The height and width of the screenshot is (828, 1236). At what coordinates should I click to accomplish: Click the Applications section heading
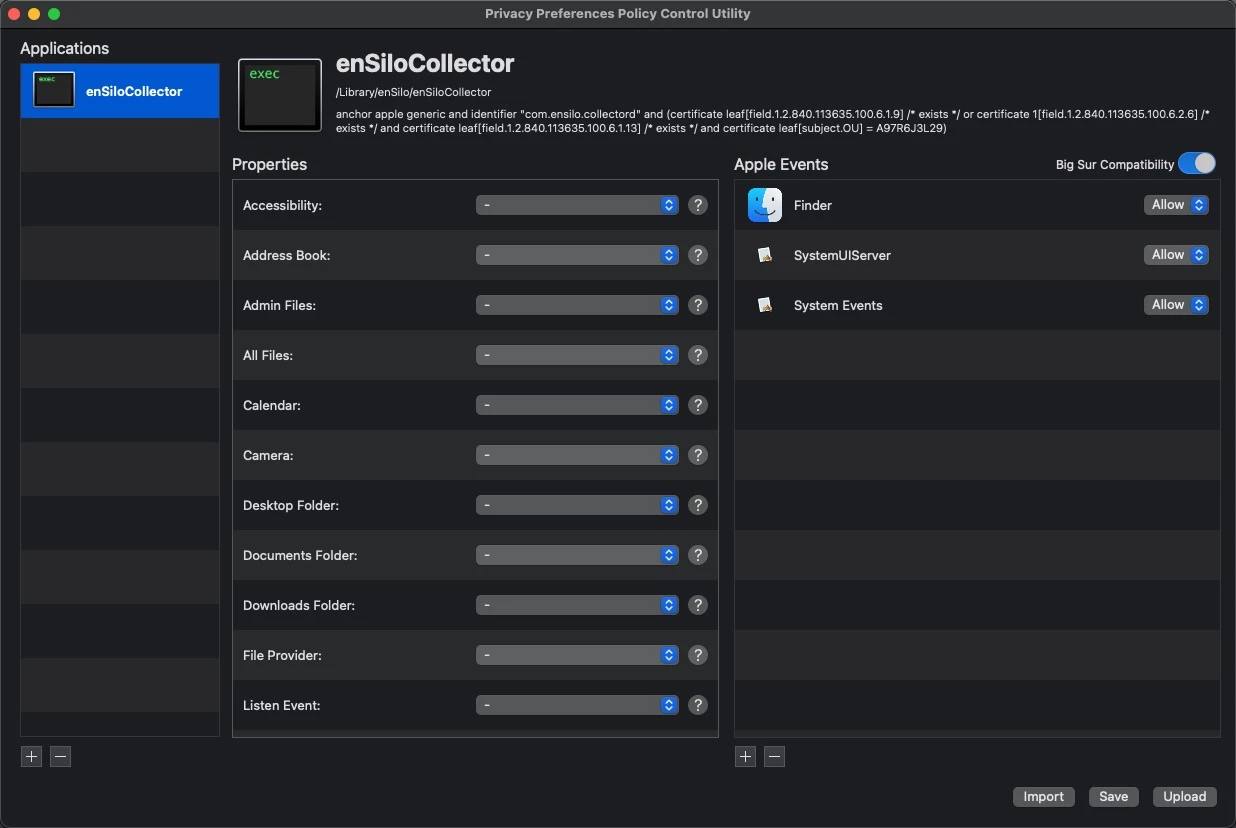point(65,48)
